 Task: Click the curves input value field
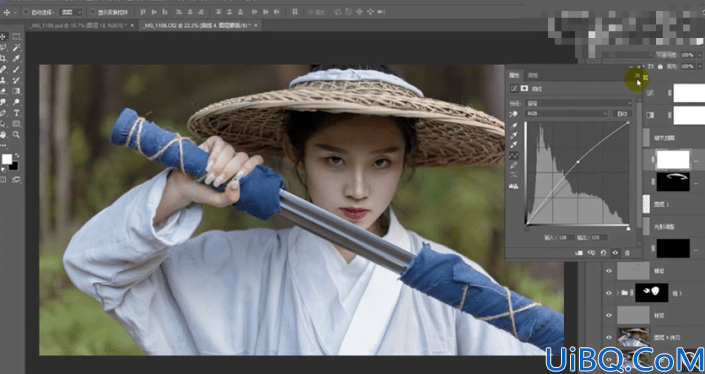(567, 237)
